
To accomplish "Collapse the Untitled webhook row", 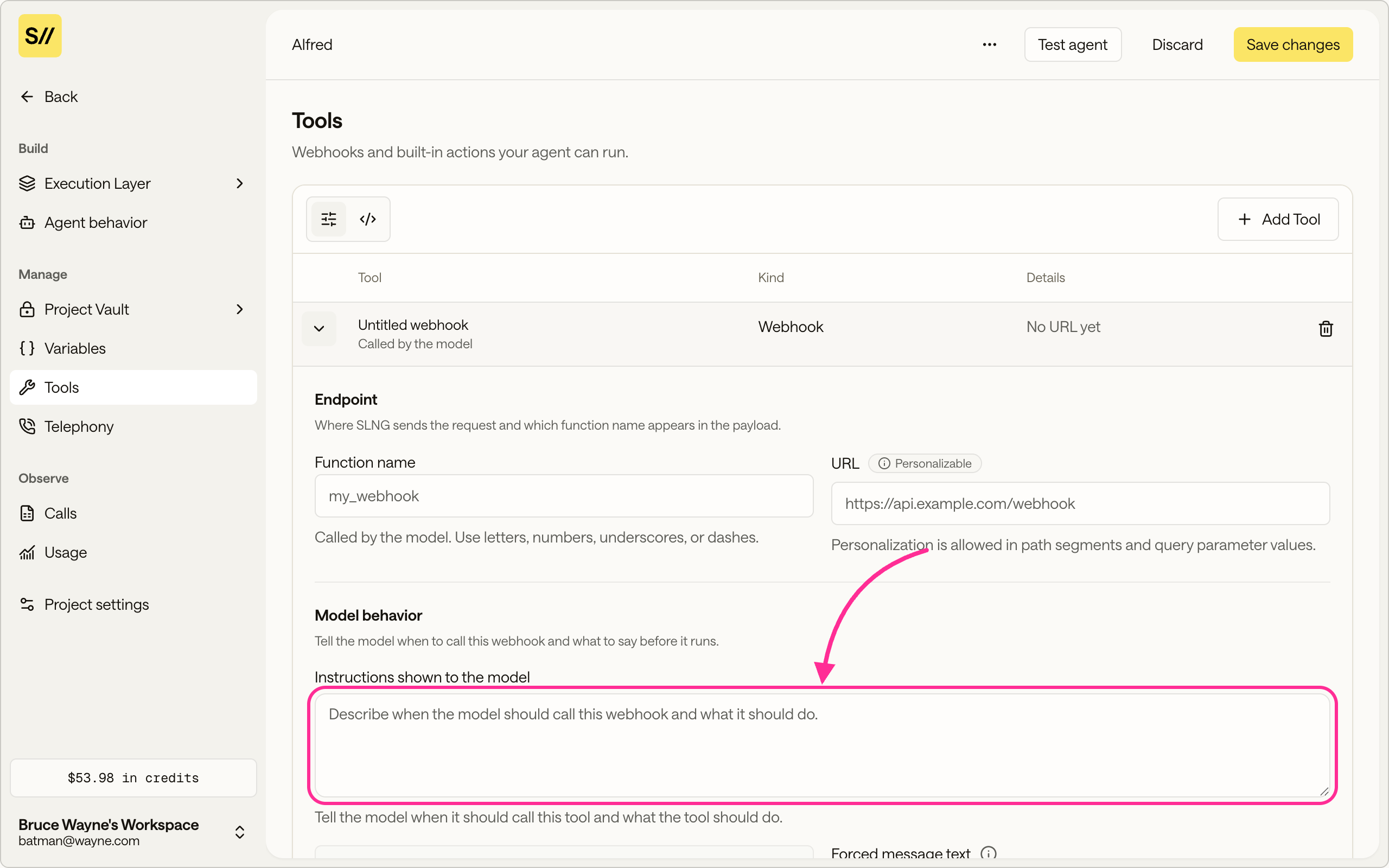I will point(318,328).
